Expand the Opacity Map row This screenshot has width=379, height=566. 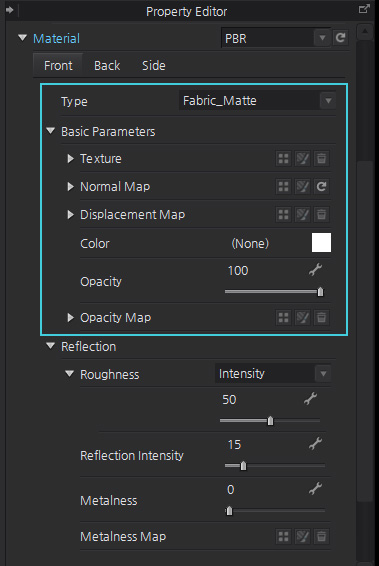coord(70,318)
